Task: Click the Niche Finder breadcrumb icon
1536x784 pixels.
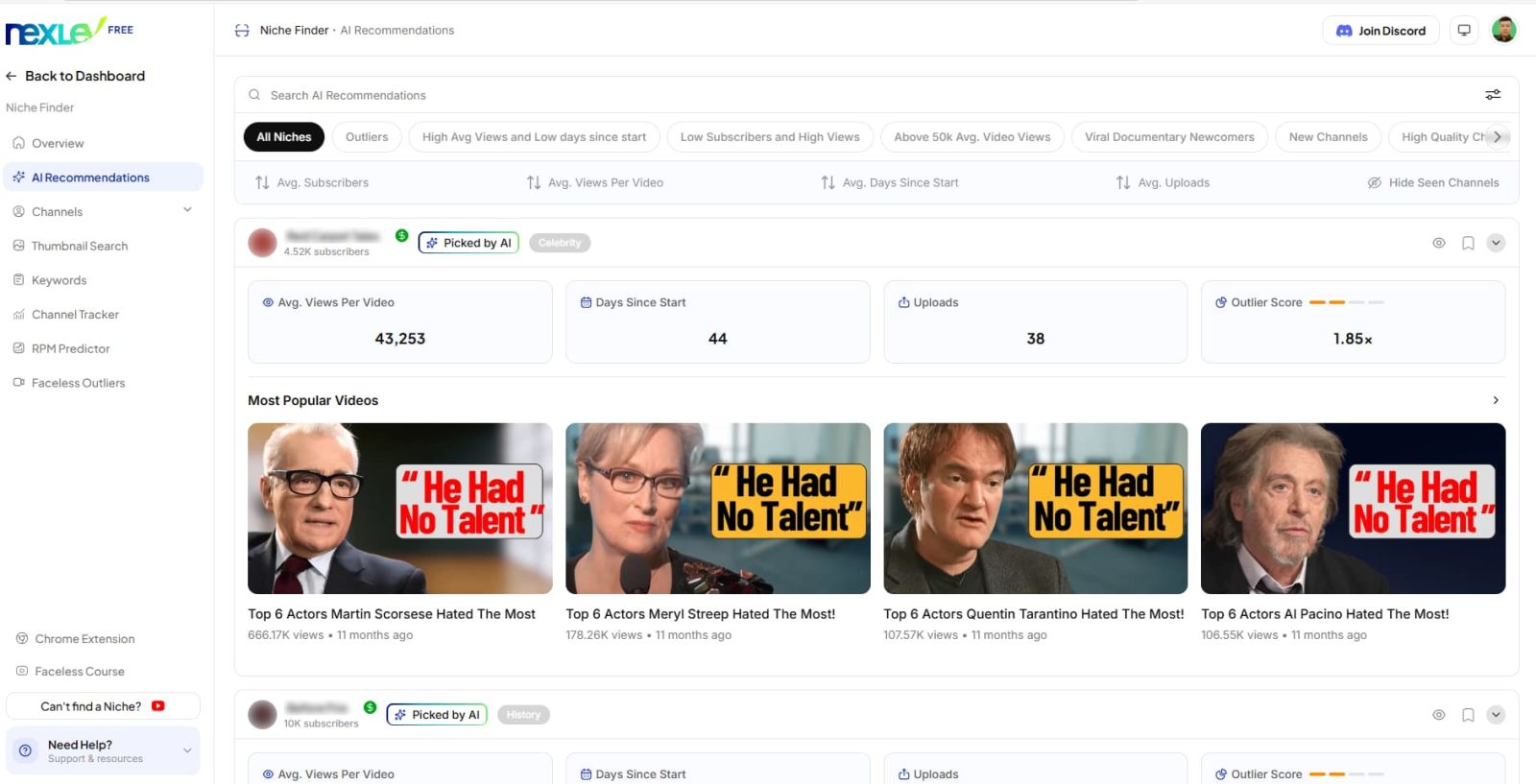Action: tap(242, 31)
